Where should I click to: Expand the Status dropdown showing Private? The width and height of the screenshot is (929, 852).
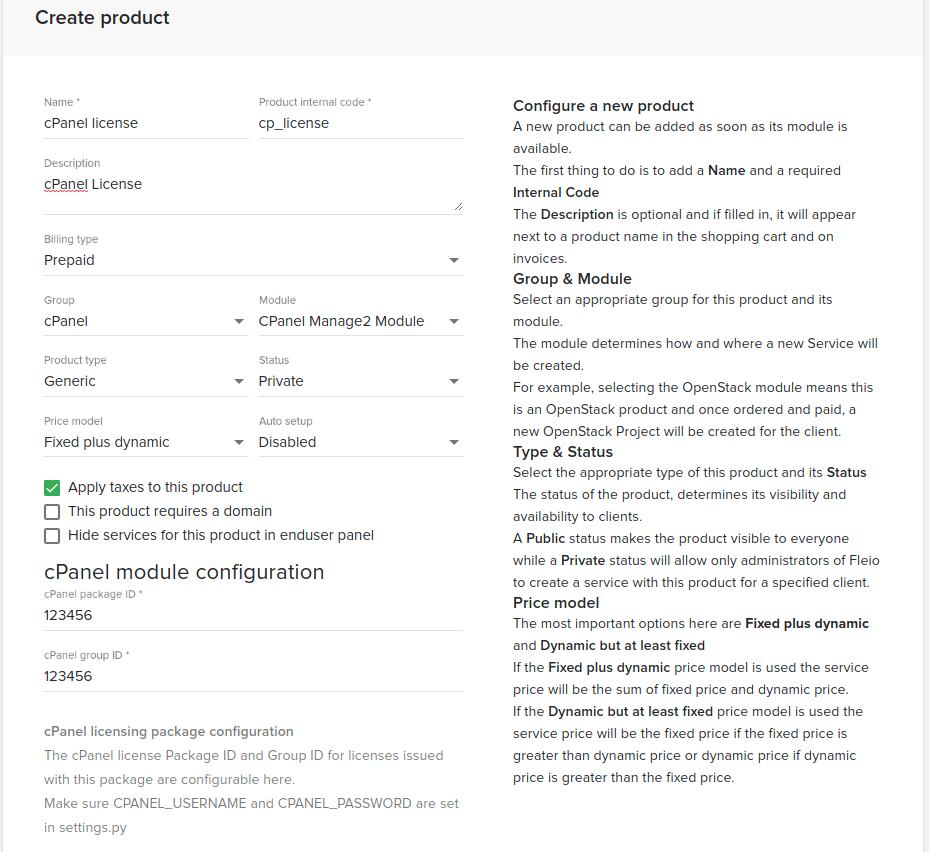pos(350,381)
